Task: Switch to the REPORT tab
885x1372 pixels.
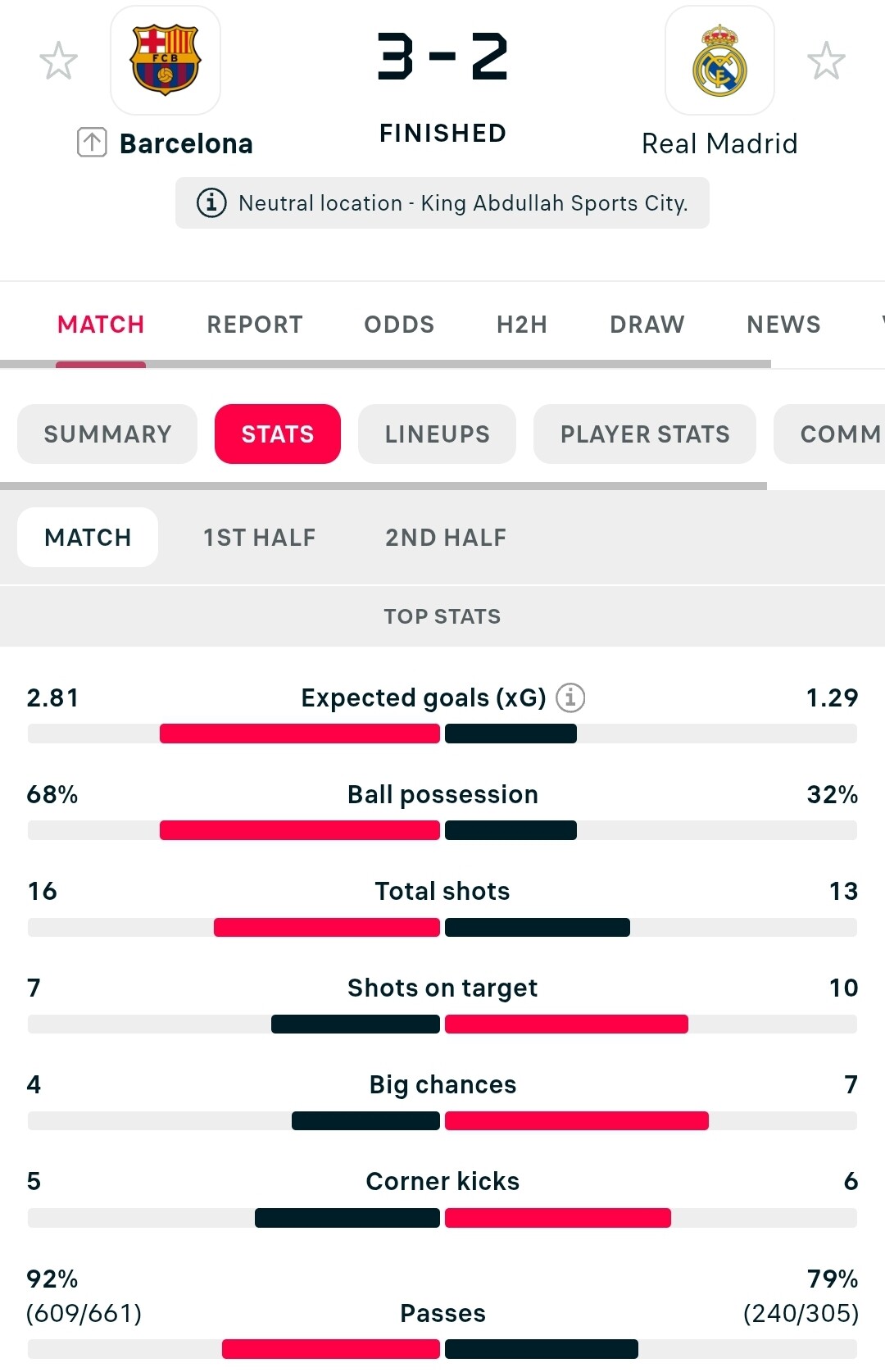Action: pyautogui.click(x=254, y=325)
